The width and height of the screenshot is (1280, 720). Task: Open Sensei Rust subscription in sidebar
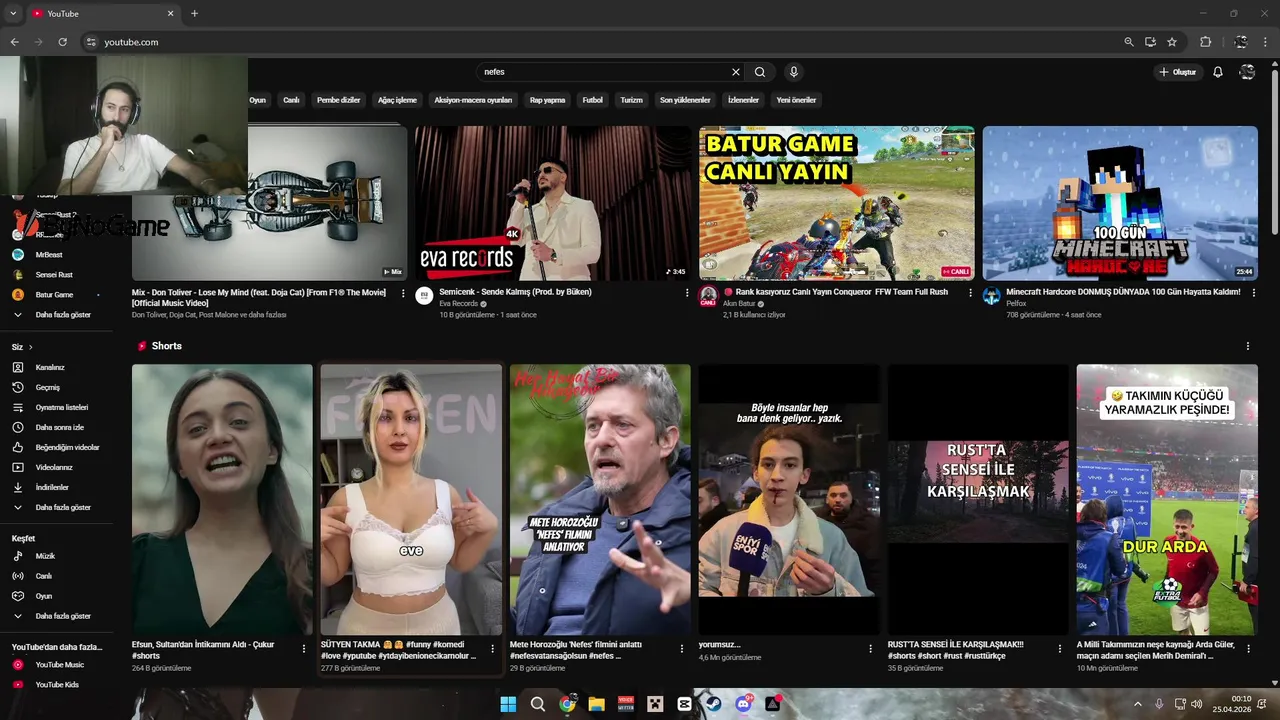[56, 275]
